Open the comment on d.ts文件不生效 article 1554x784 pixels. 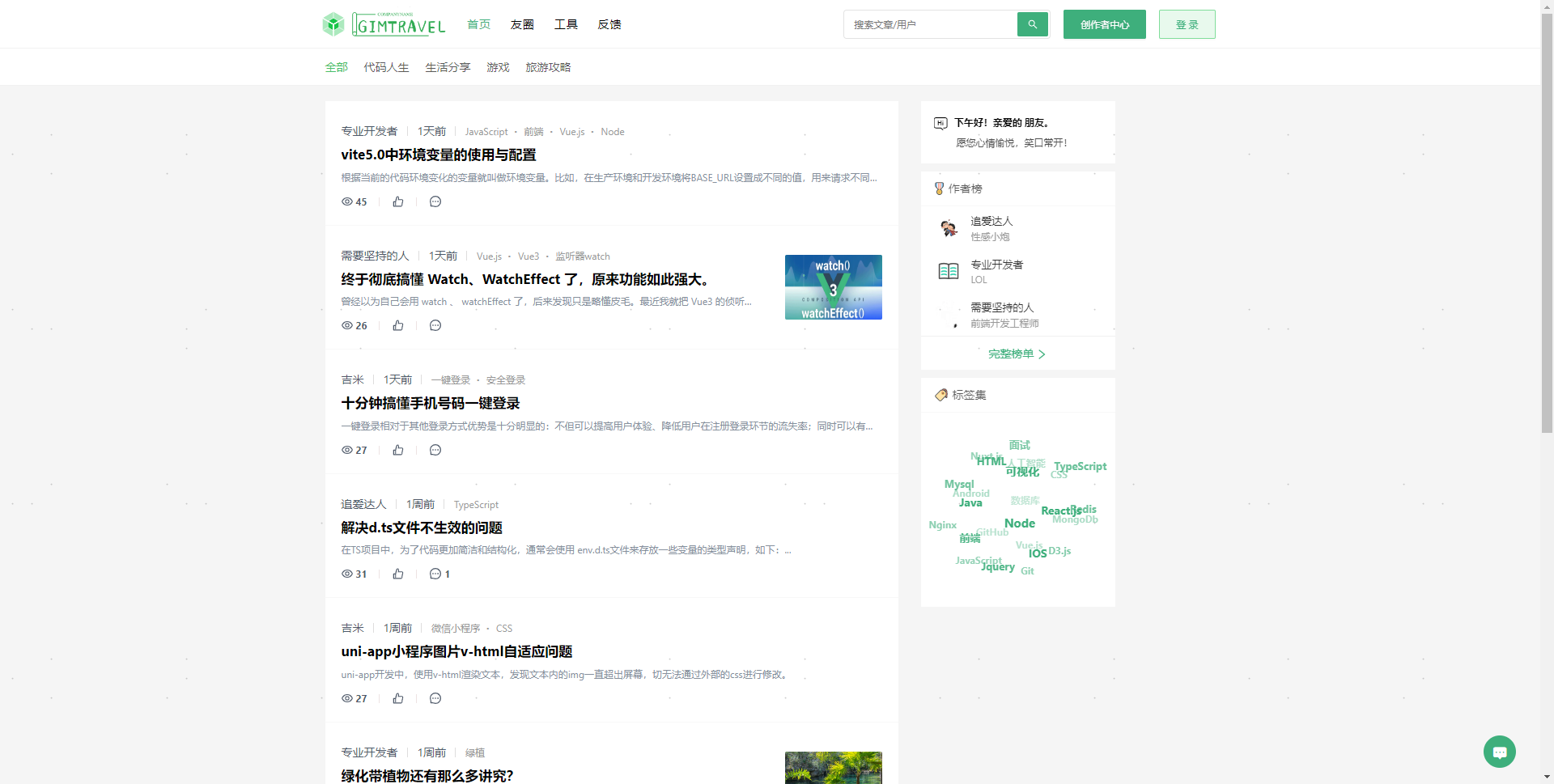click(x=439, y=574)
